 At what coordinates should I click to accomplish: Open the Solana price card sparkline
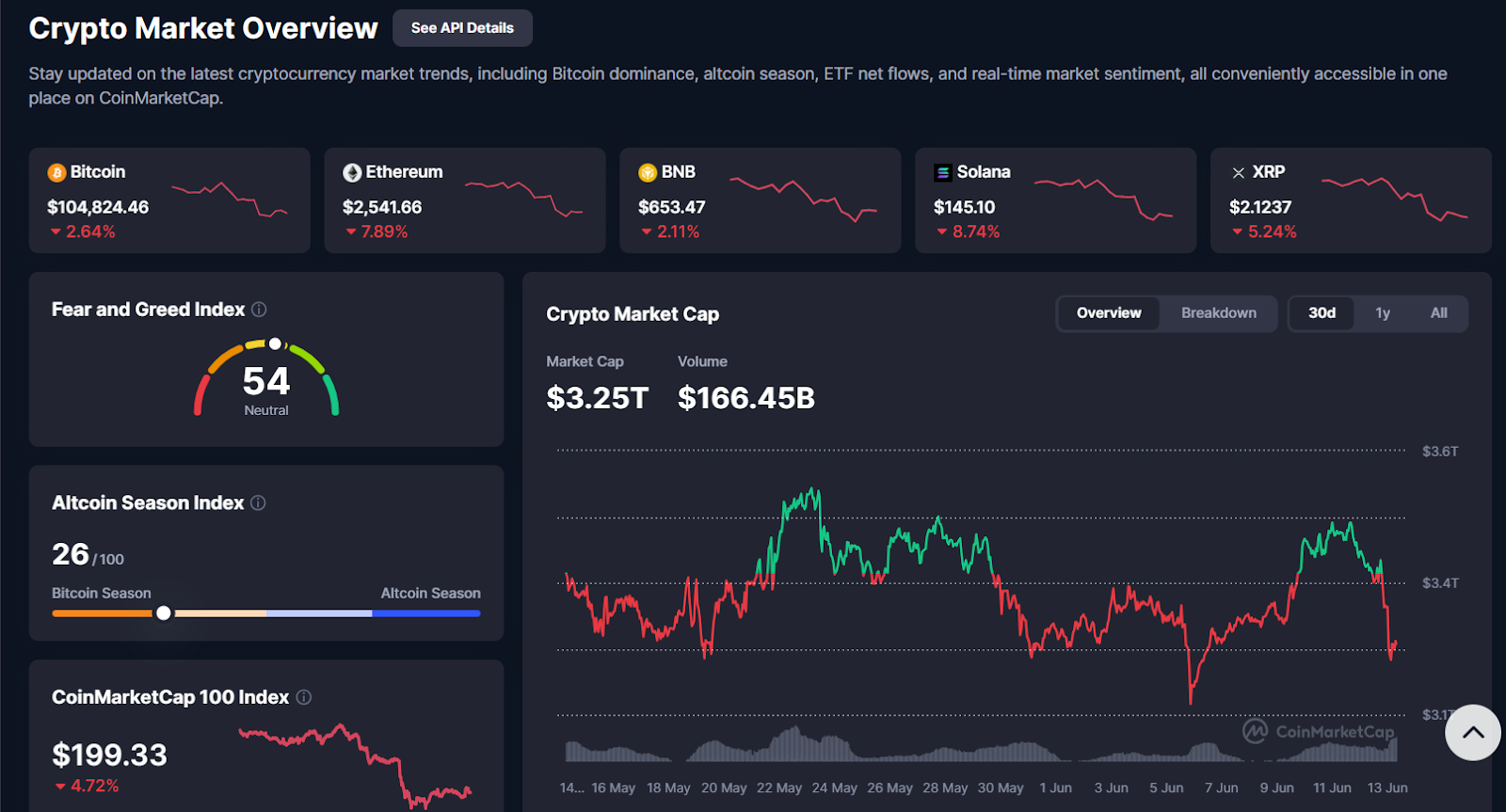point(1104,199)
